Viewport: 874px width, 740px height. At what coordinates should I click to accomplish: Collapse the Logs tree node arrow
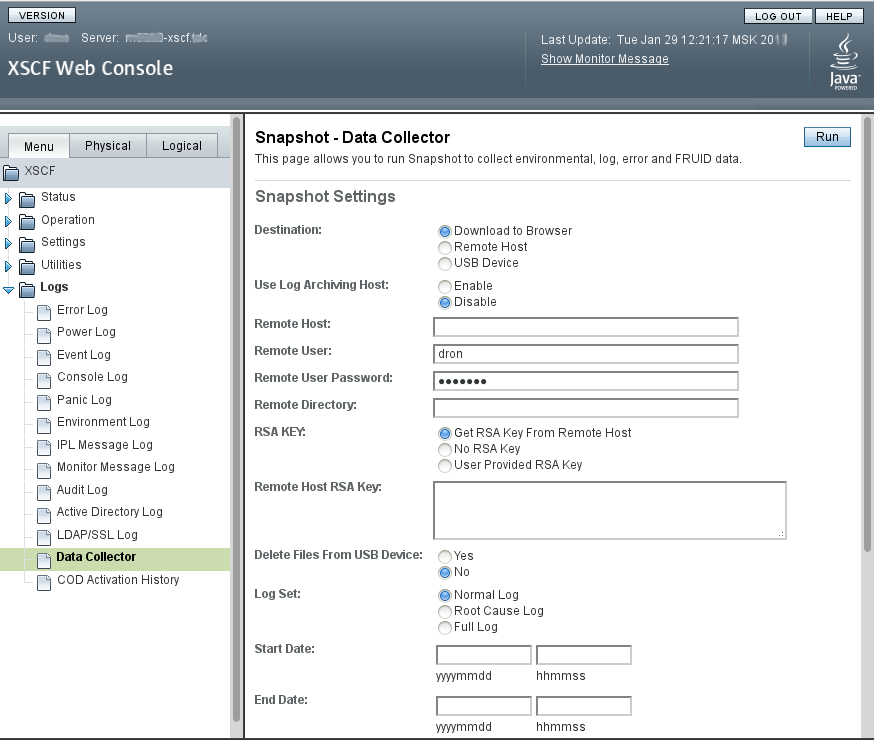[x=8, y=290]
